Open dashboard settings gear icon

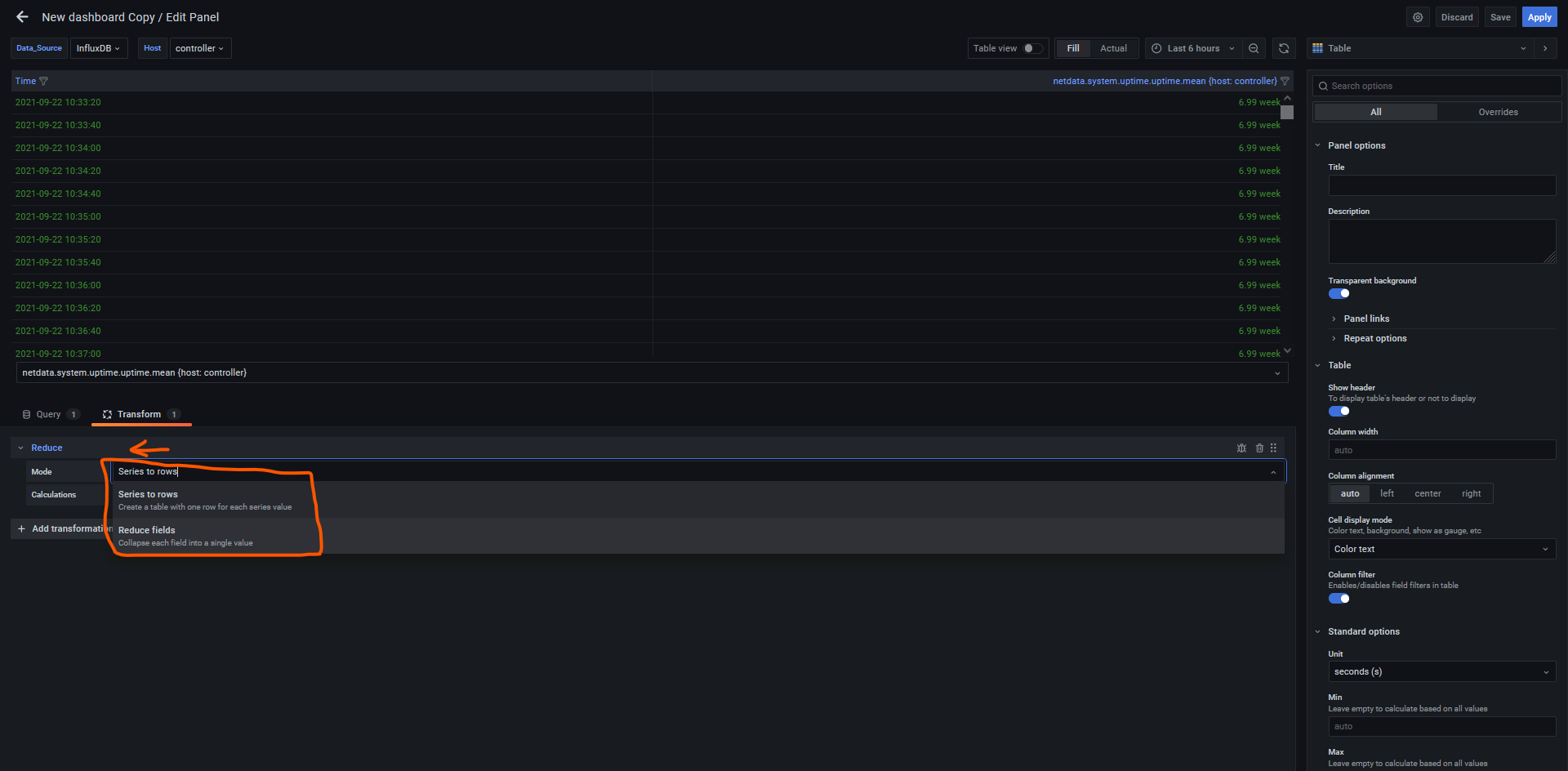point(1418,17)
